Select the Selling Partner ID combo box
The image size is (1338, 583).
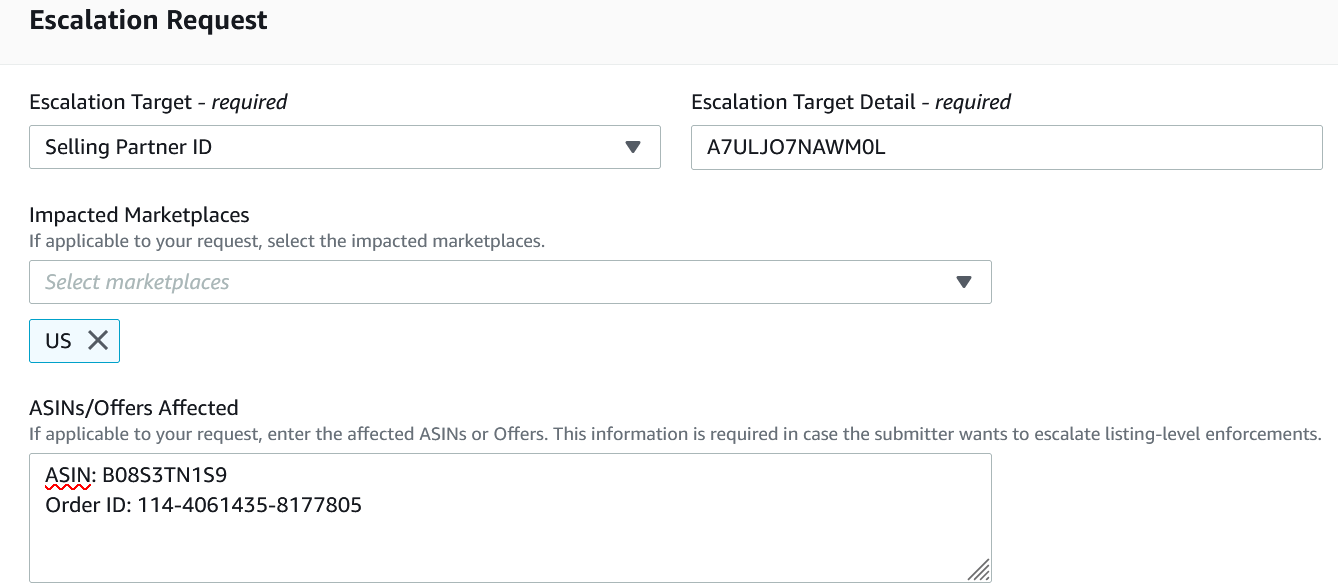pyautogui.click(x=345, y=147)
